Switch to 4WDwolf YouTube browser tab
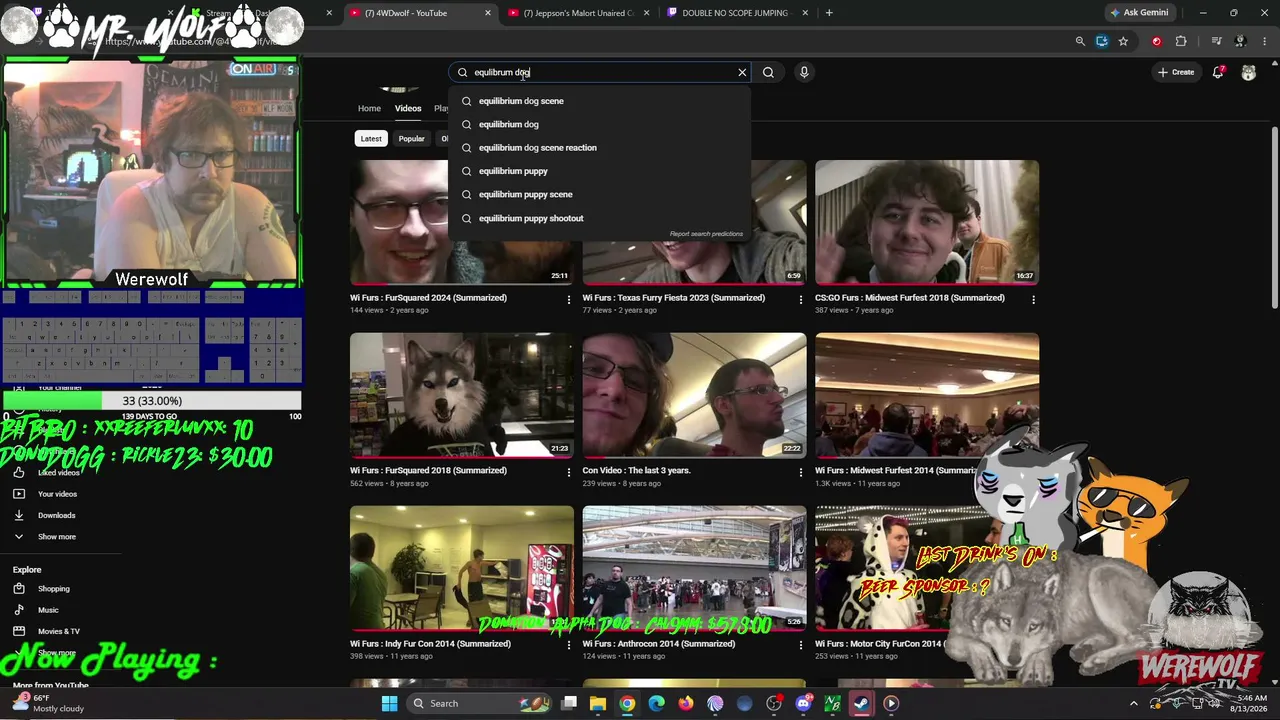 419,13
